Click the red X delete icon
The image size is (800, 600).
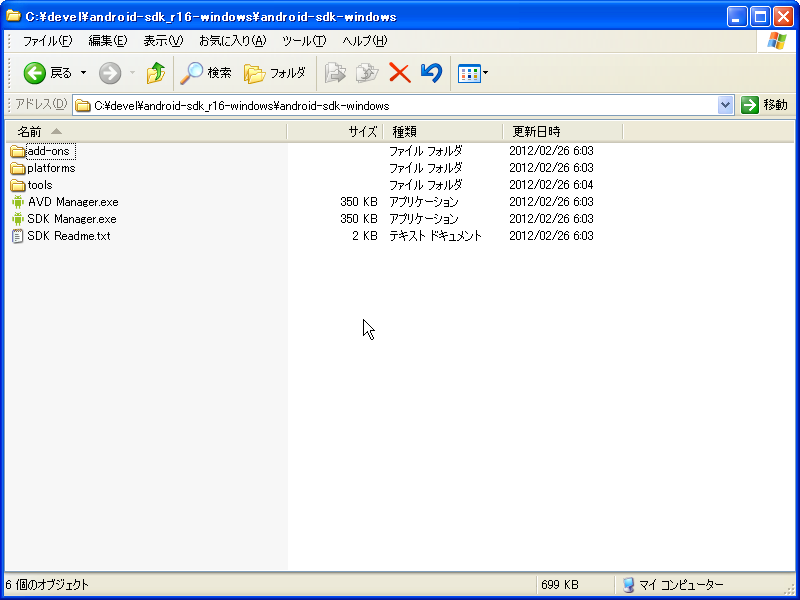[x=400, y=73]
